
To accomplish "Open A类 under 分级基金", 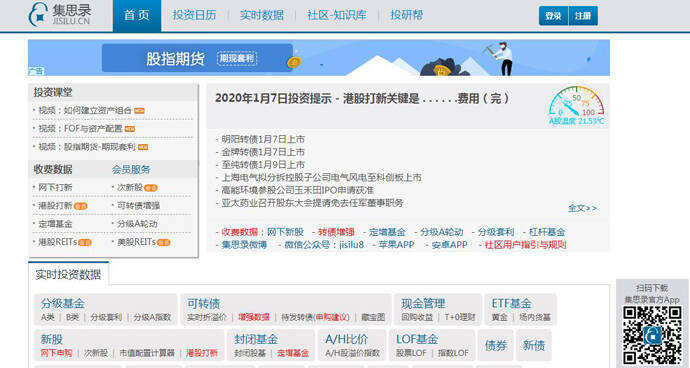I will click(x=48, y=317).
